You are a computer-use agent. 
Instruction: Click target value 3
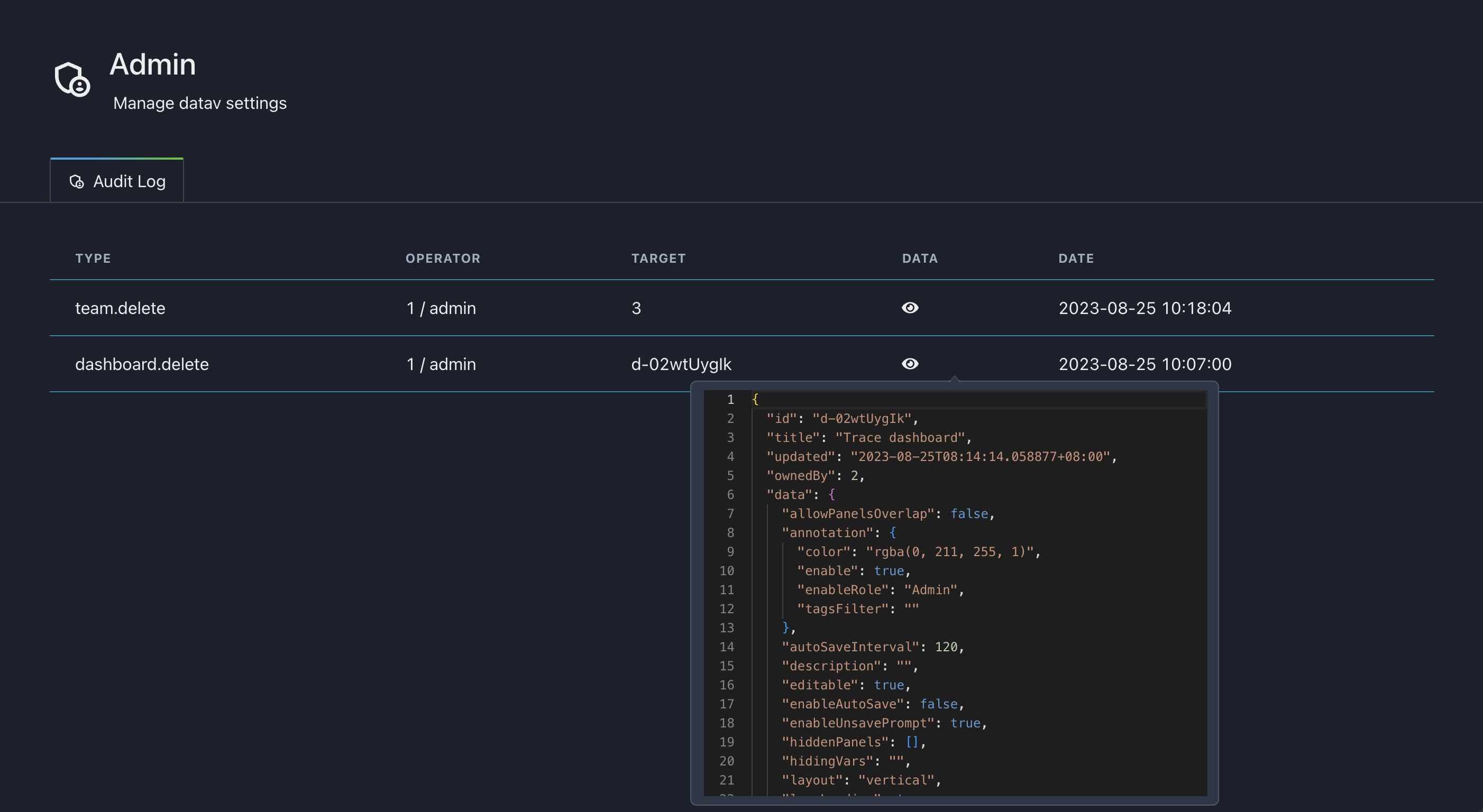pyautogui.click(x=636, y=308)
